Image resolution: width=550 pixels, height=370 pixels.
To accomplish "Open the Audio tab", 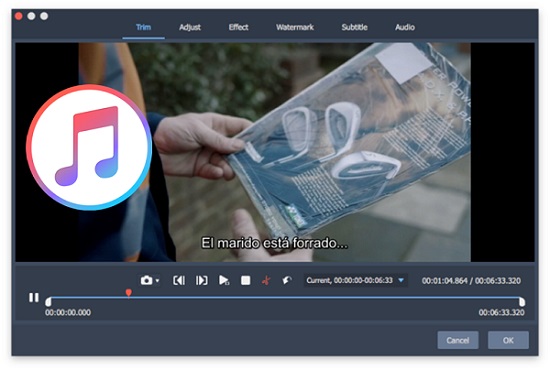I will coord(405,27).
